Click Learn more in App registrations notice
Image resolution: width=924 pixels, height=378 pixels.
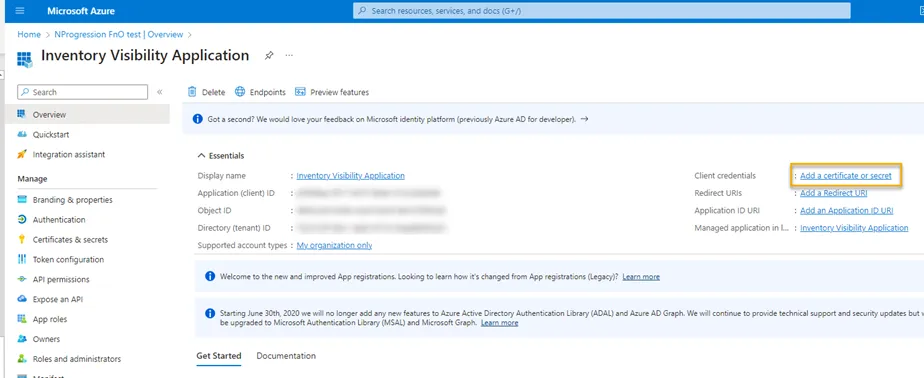point(641,277)
